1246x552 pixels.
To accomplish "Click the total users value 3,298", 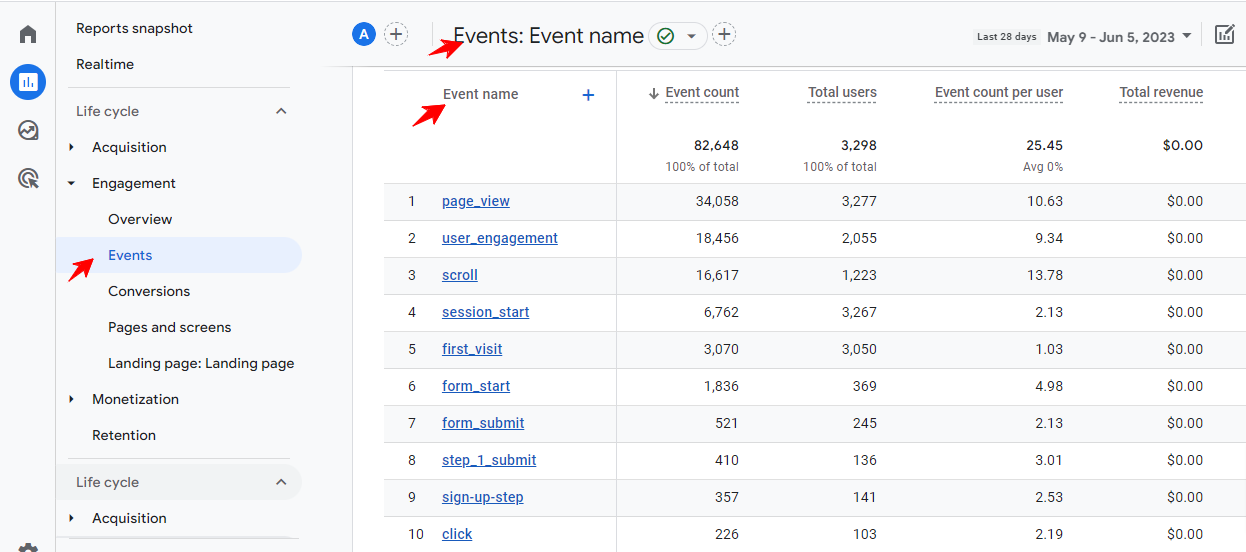I will 859,145.
